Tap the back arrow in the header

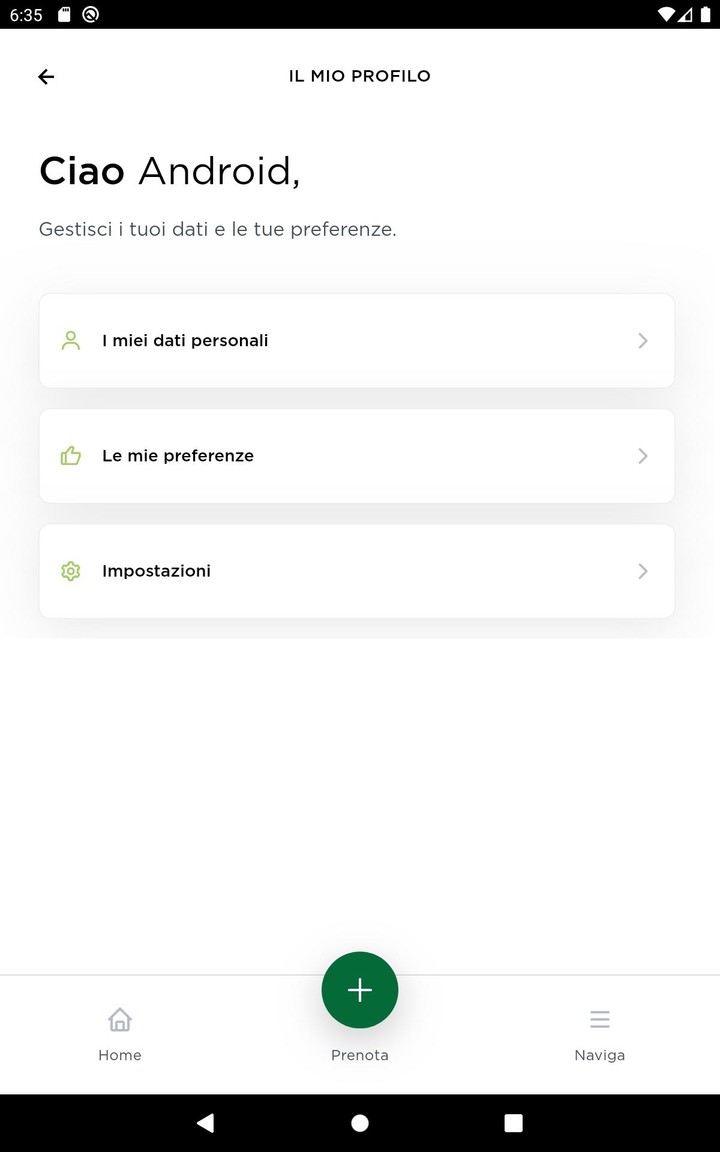click(x=46, y=77)
